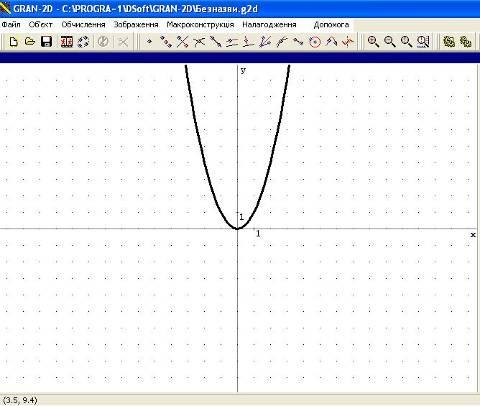480x406 pixels.
Task: Open the Обчислення menu
Action: pyautogui.click(x=83, y=25)
